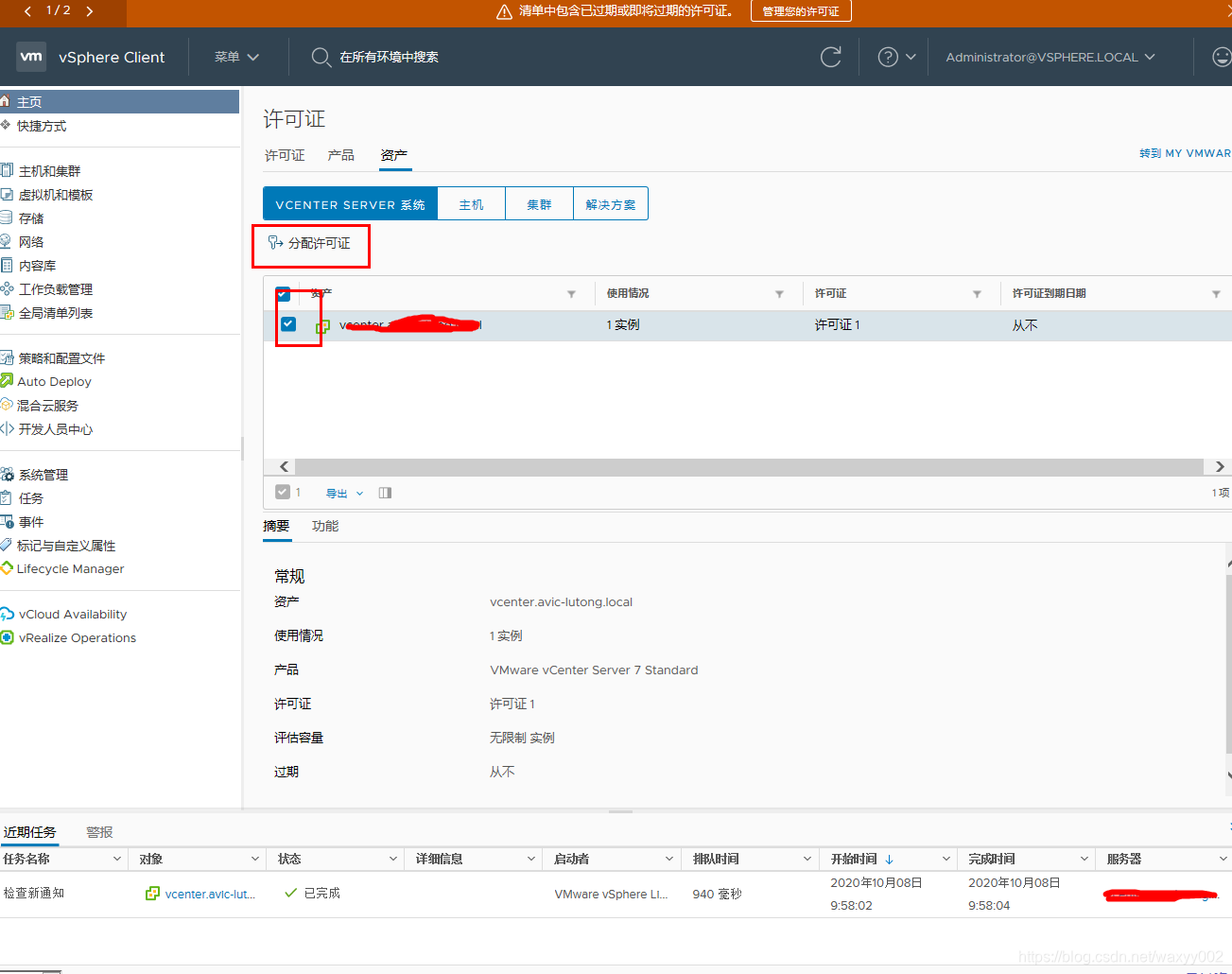Select the 解决方案 asset button
Image resolution: width=1232 pixels, height=974 pixels.
pyautogui.click(x=611, y=204)
